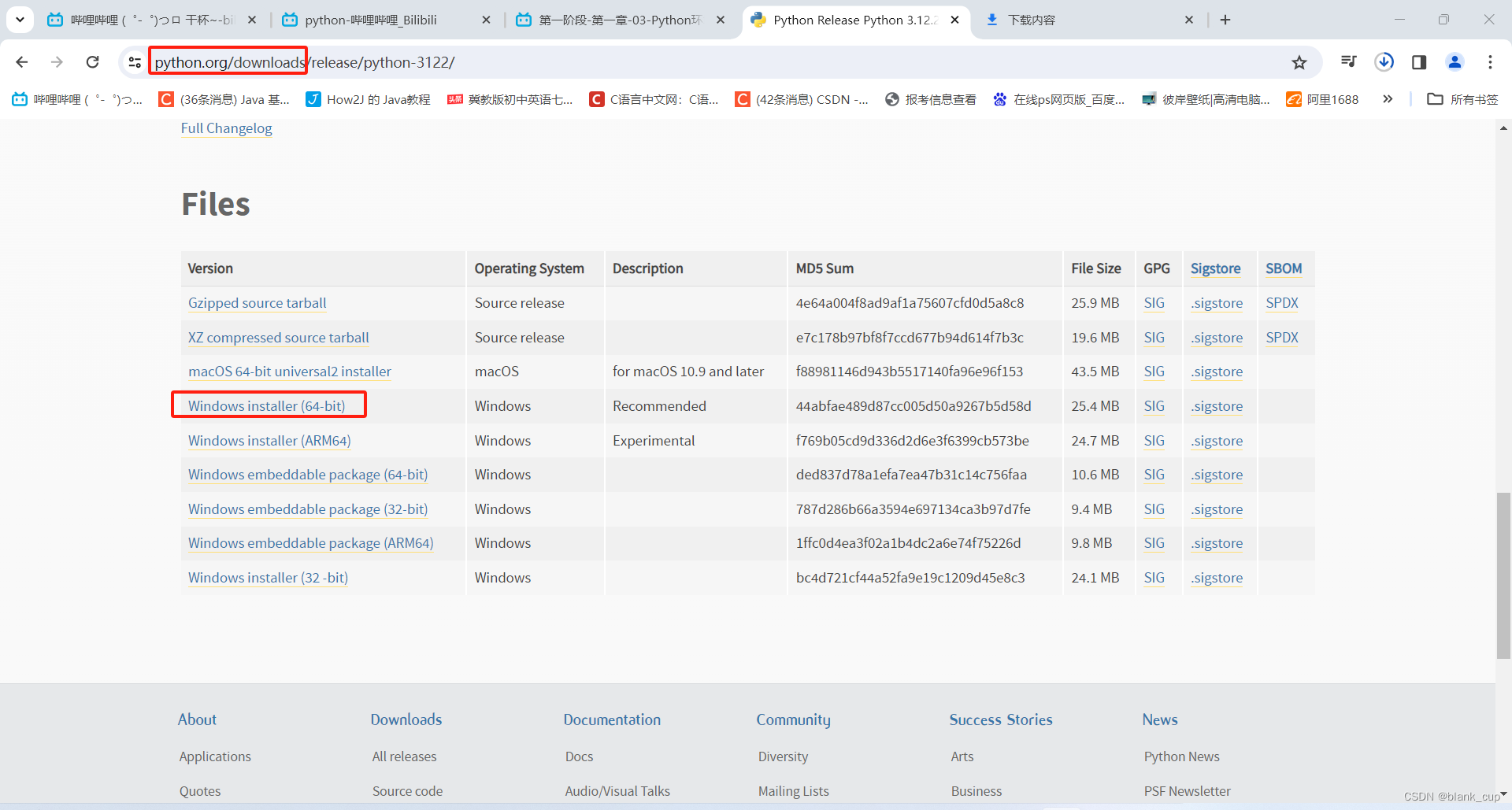Select the Python Release Python 3.12 tab
Image resolution: width=1512 pixels, height=810 pixels.
click(854, 20)
